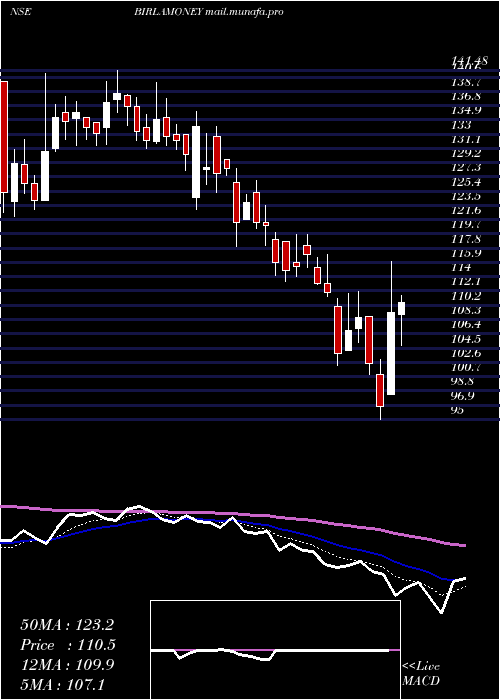The width and height of the screenshot is (500, 700).
Task: Select the 136.8 price axis label
Action: click(466, 96)
